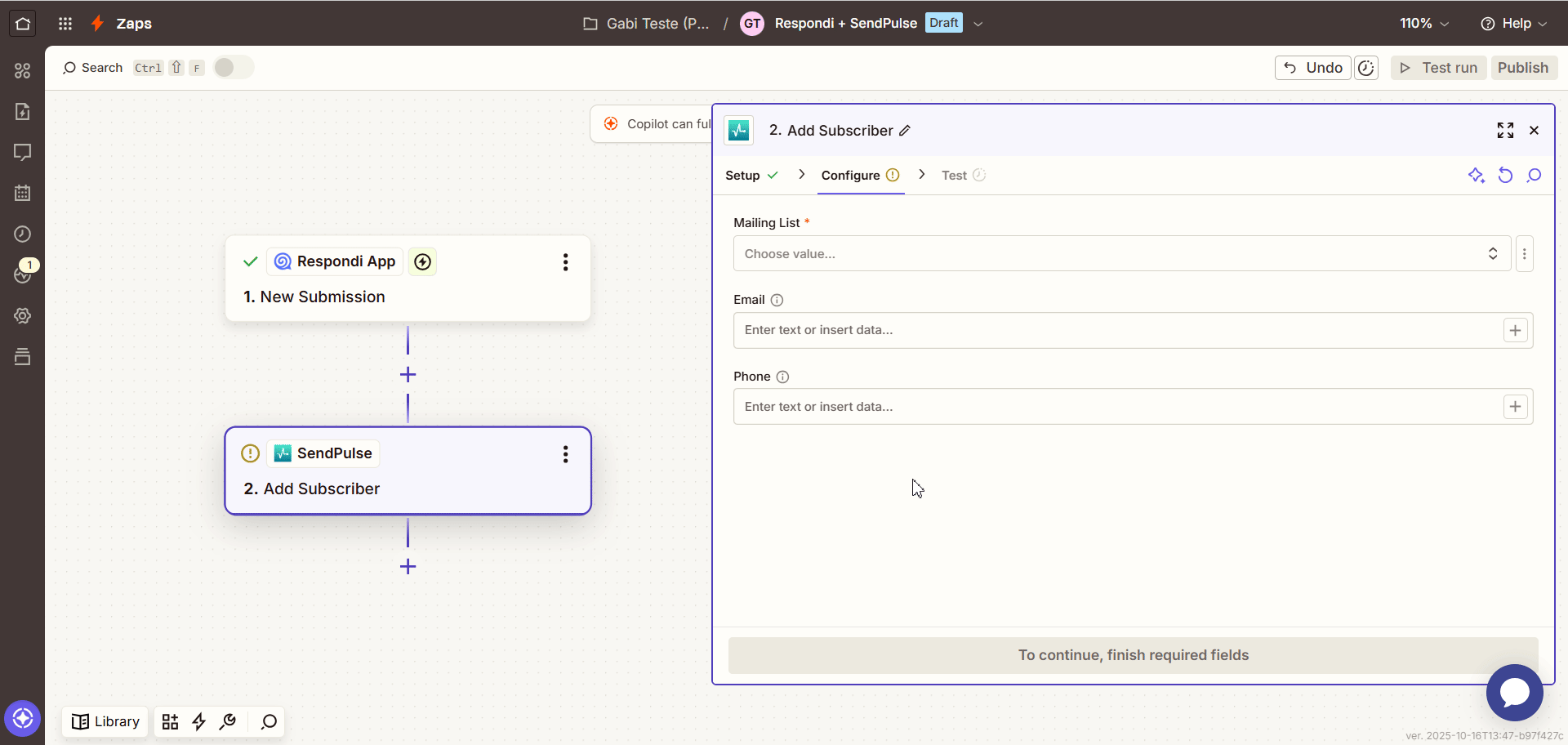Select the SendPulse Add Subscriber step
1568x745 pixels.
coord(408,471)
